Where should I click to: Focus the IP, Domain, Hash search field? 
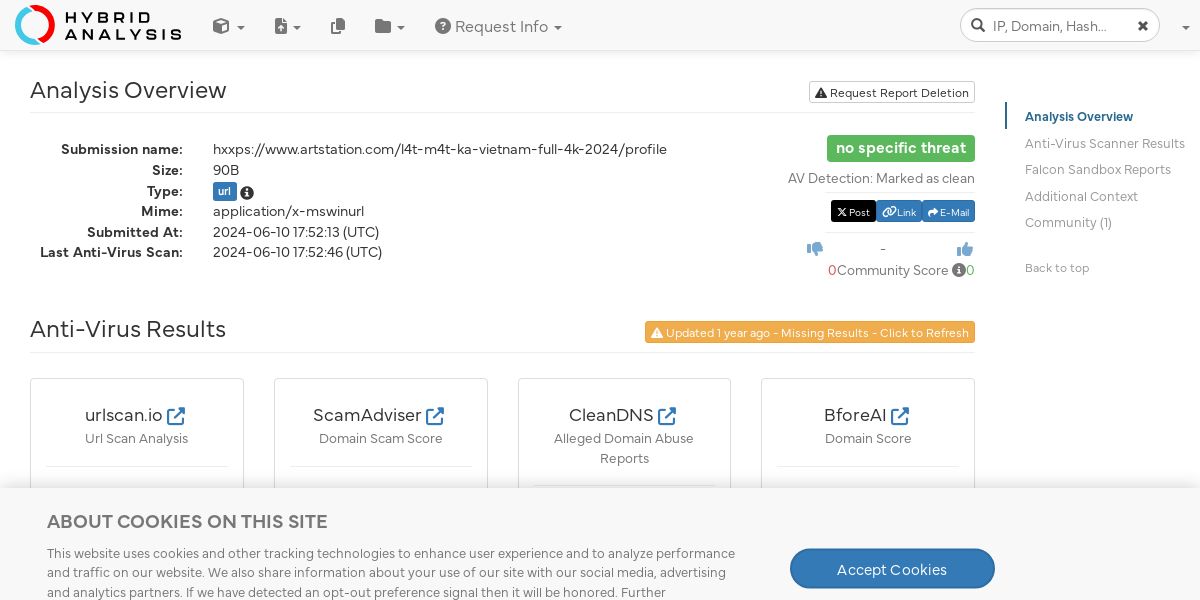pos(1055,26)
